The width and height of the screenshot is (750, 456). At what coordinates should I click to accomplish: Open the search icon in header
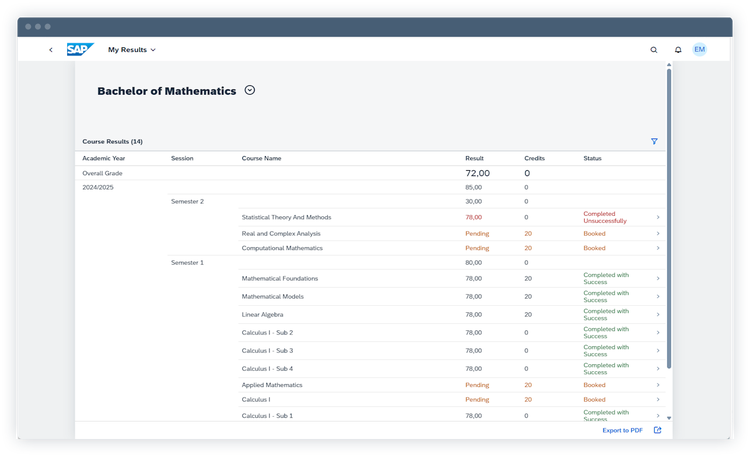click(654, 50)
